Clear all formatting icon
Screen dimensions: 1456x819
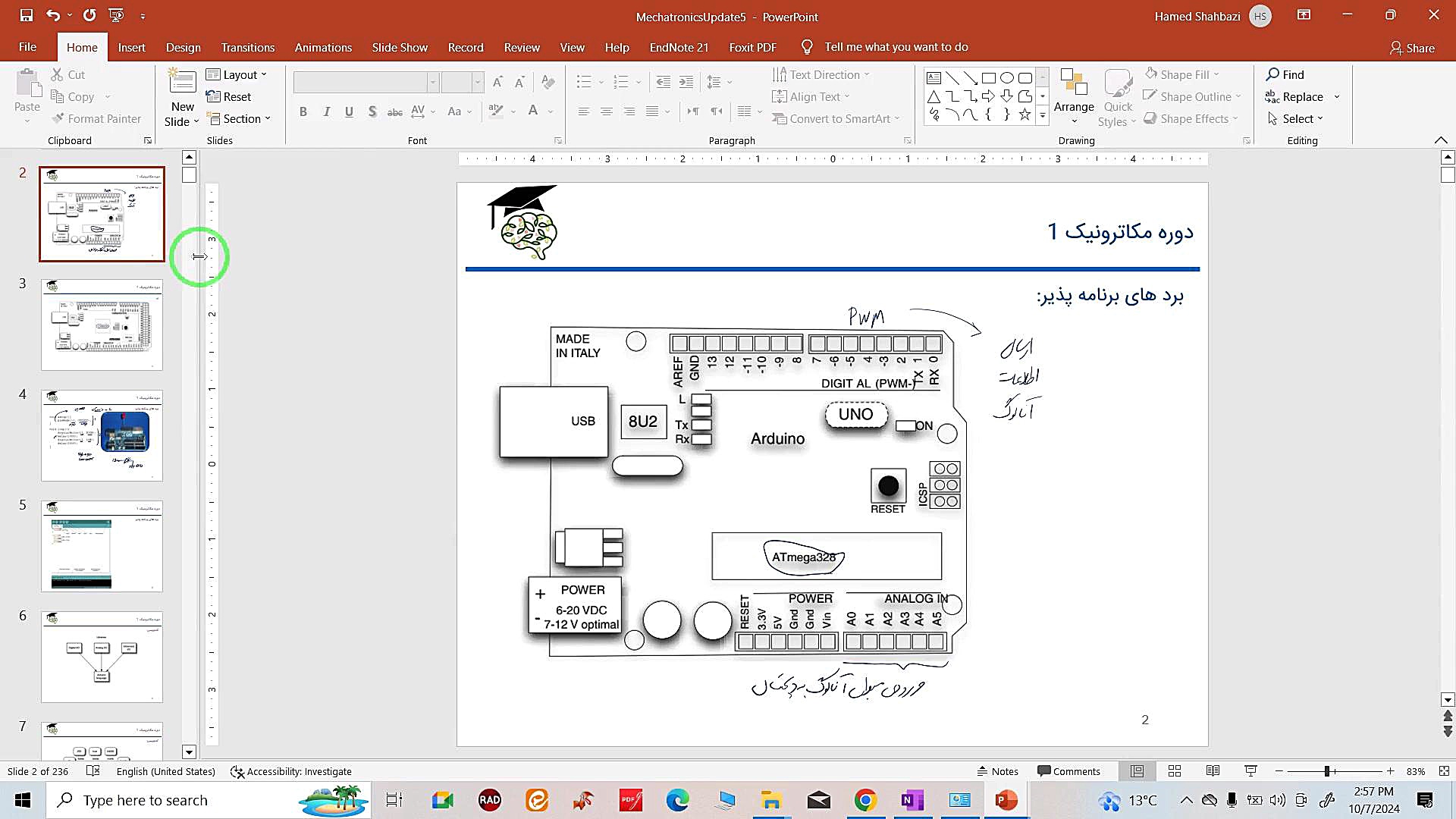(548, 82)
